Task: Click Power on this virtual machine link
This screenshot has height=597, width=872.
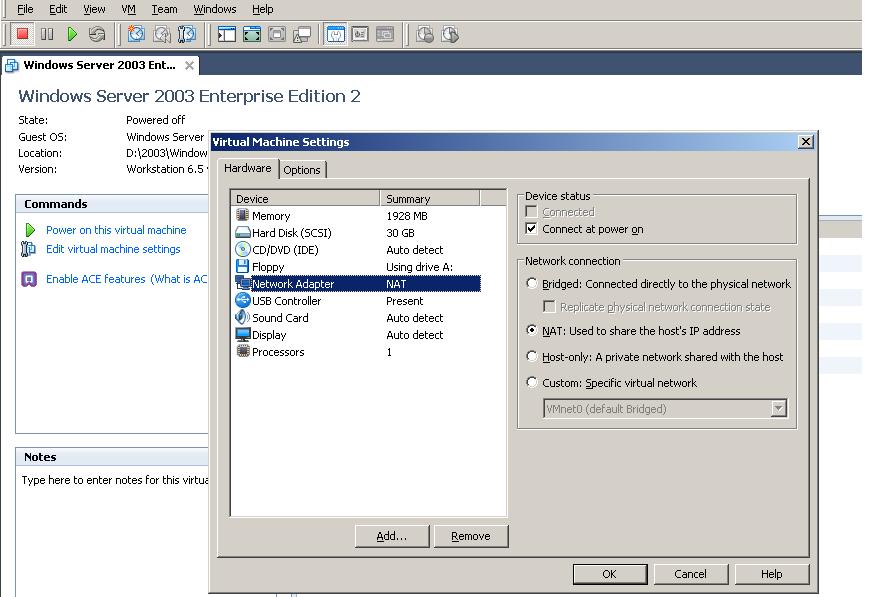Action: click(x=116, y=230)
